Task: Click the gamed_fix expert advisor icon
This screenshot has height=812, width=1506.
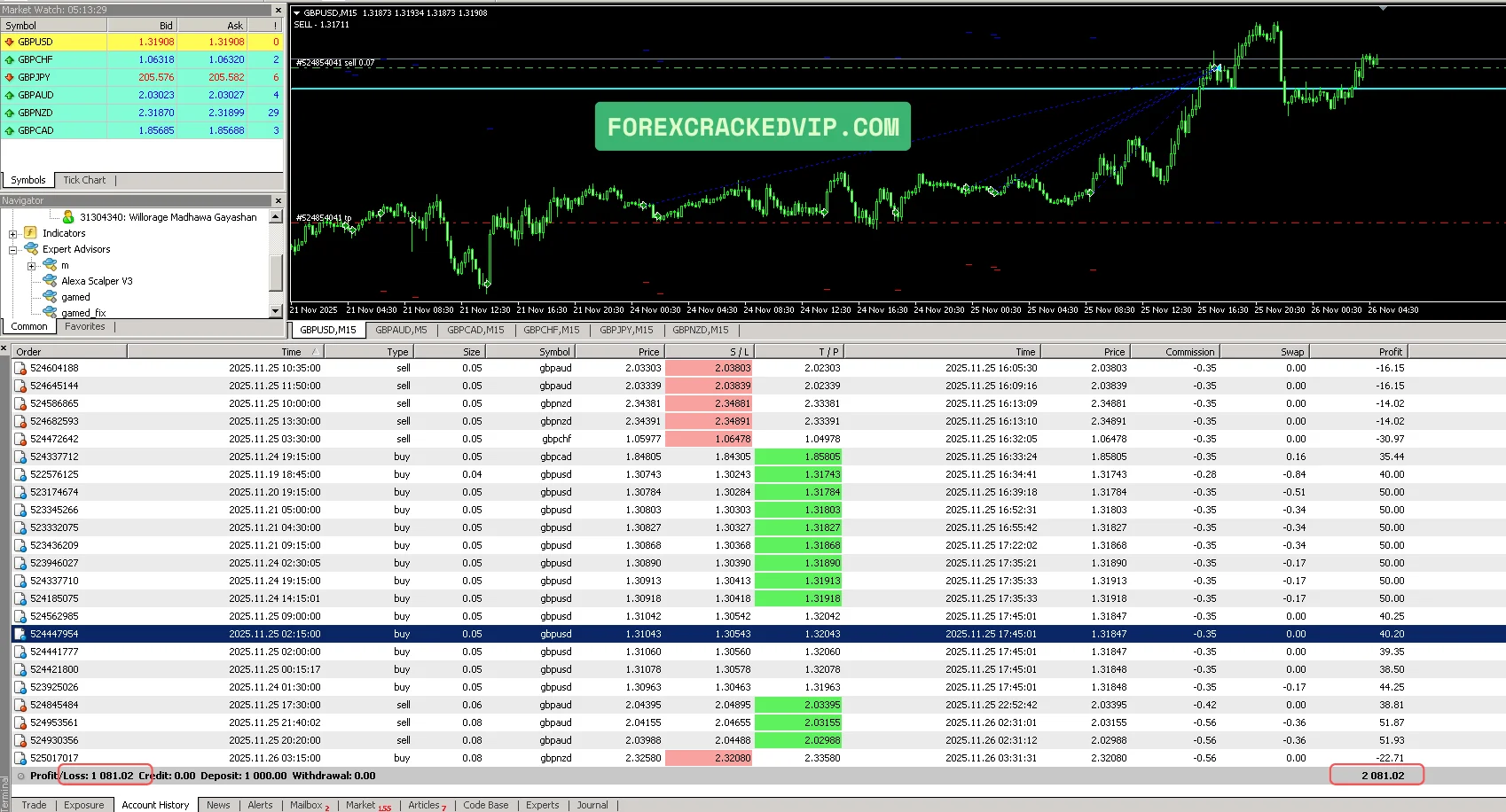Action: coord(51,312)
